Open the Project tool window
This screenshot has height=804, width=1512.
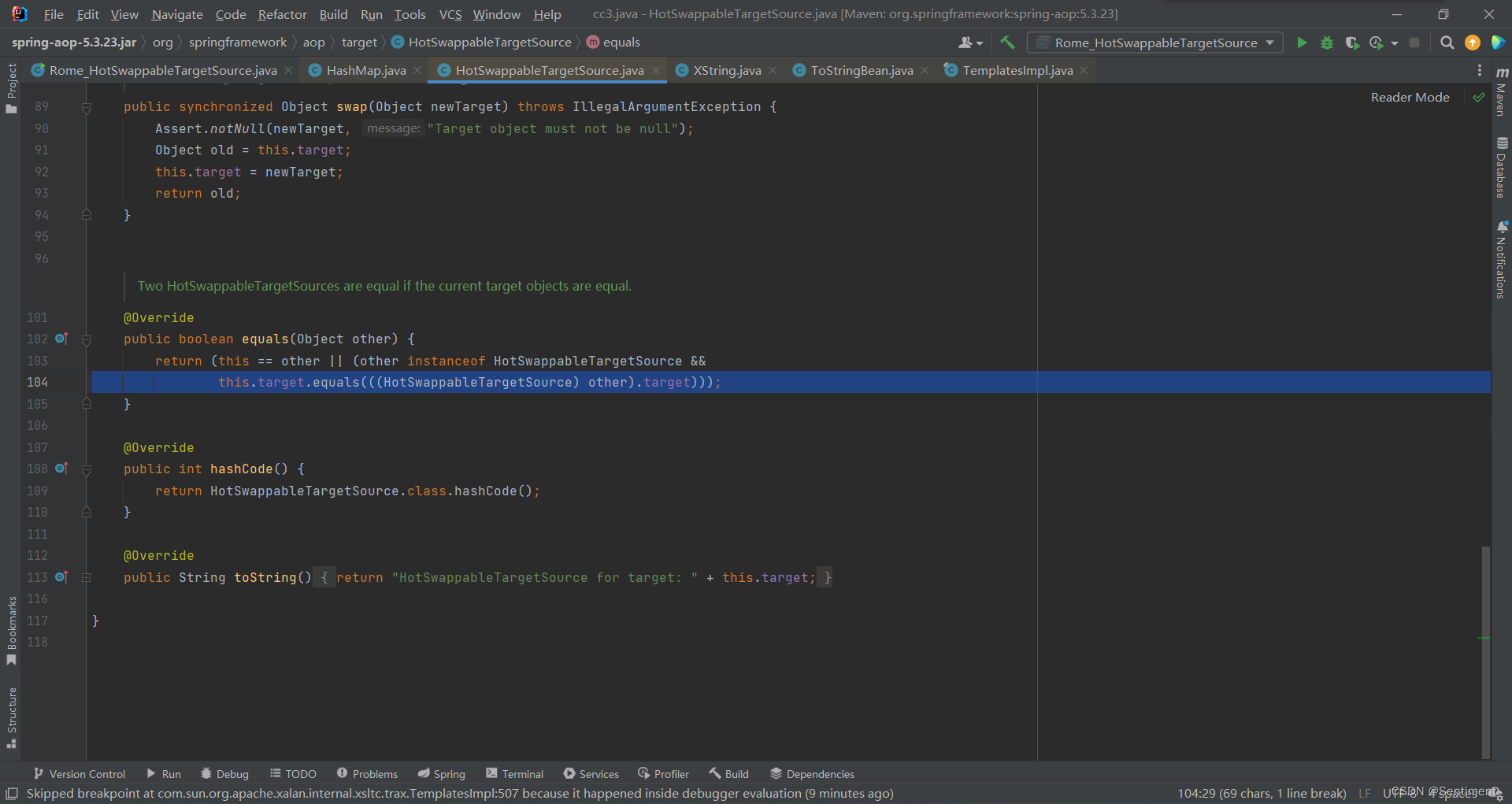11,88
